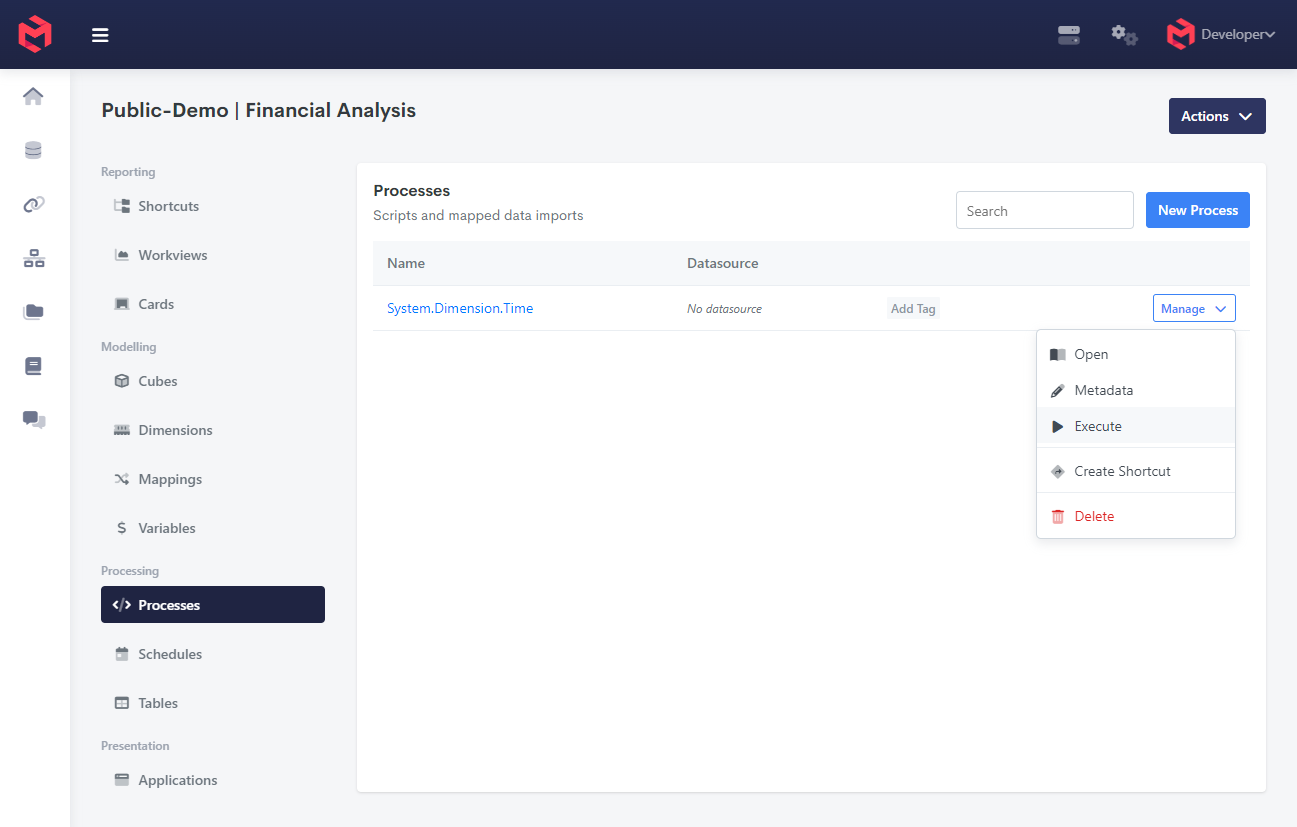
Task: Choose Delete in the Manage menu
Action: click(x=1093, y=516)
